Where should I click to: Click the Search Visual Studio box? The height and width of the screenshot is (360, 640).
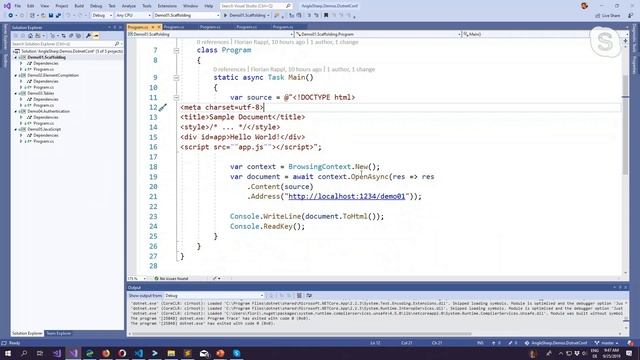coord(256,6)
